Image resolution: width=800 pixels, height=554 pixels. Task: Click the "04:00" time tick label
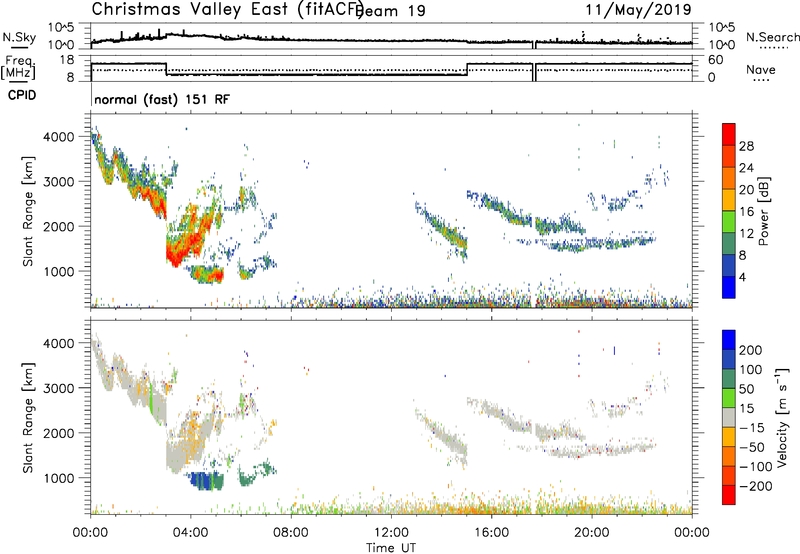(x=190, y=533)
